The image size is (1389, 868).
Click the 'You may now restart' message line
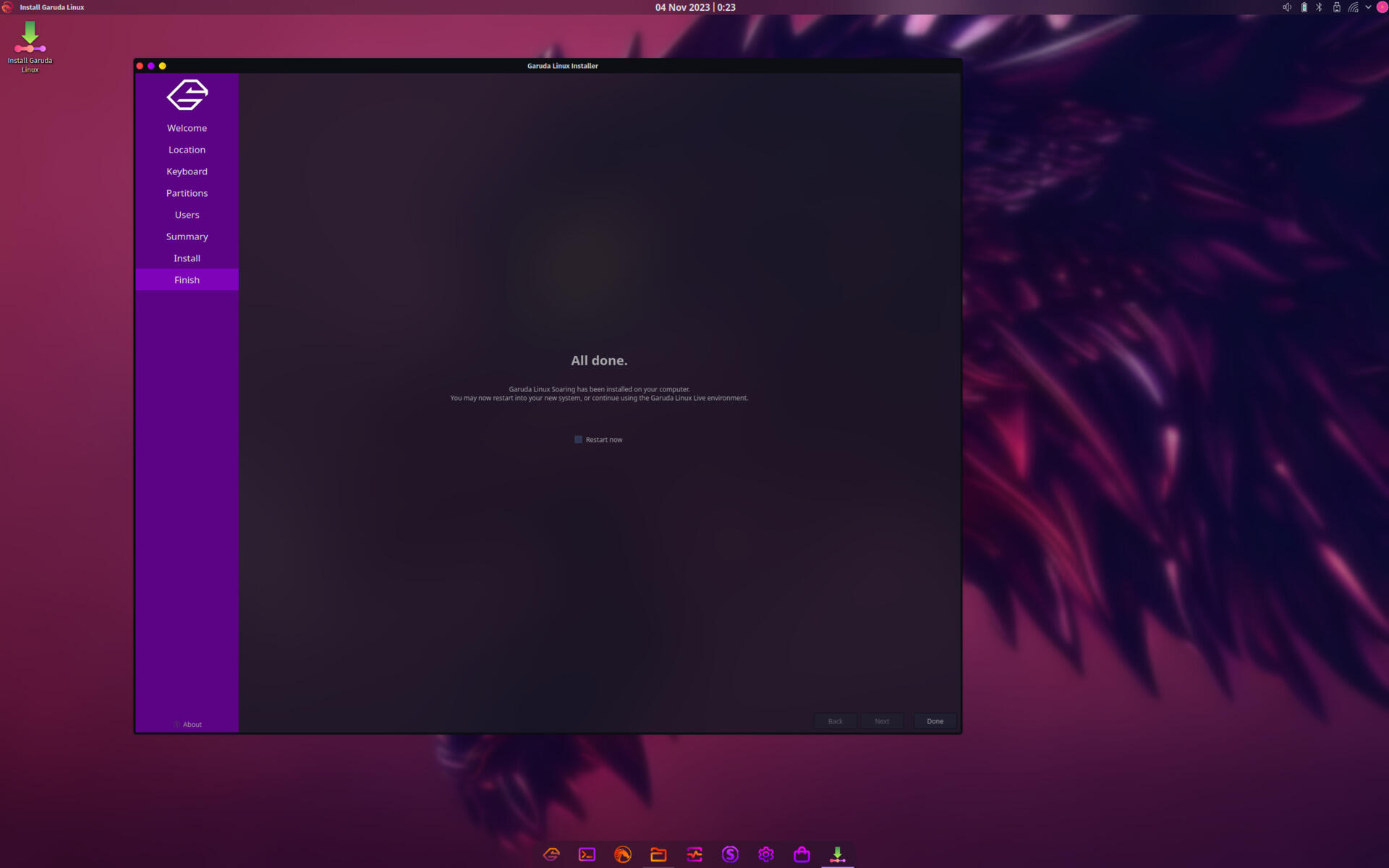(x=599, y=398)
